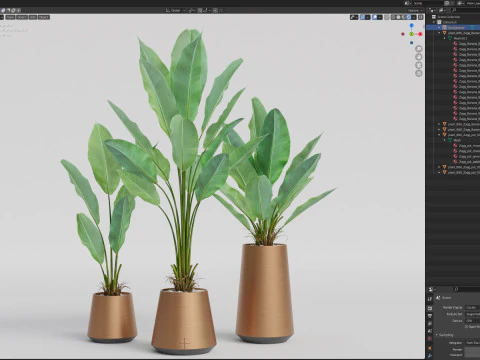This screenshot has height=360, width=480.
Task: Enable Open Shading Language checkbox
Action: tap(466, 327)
